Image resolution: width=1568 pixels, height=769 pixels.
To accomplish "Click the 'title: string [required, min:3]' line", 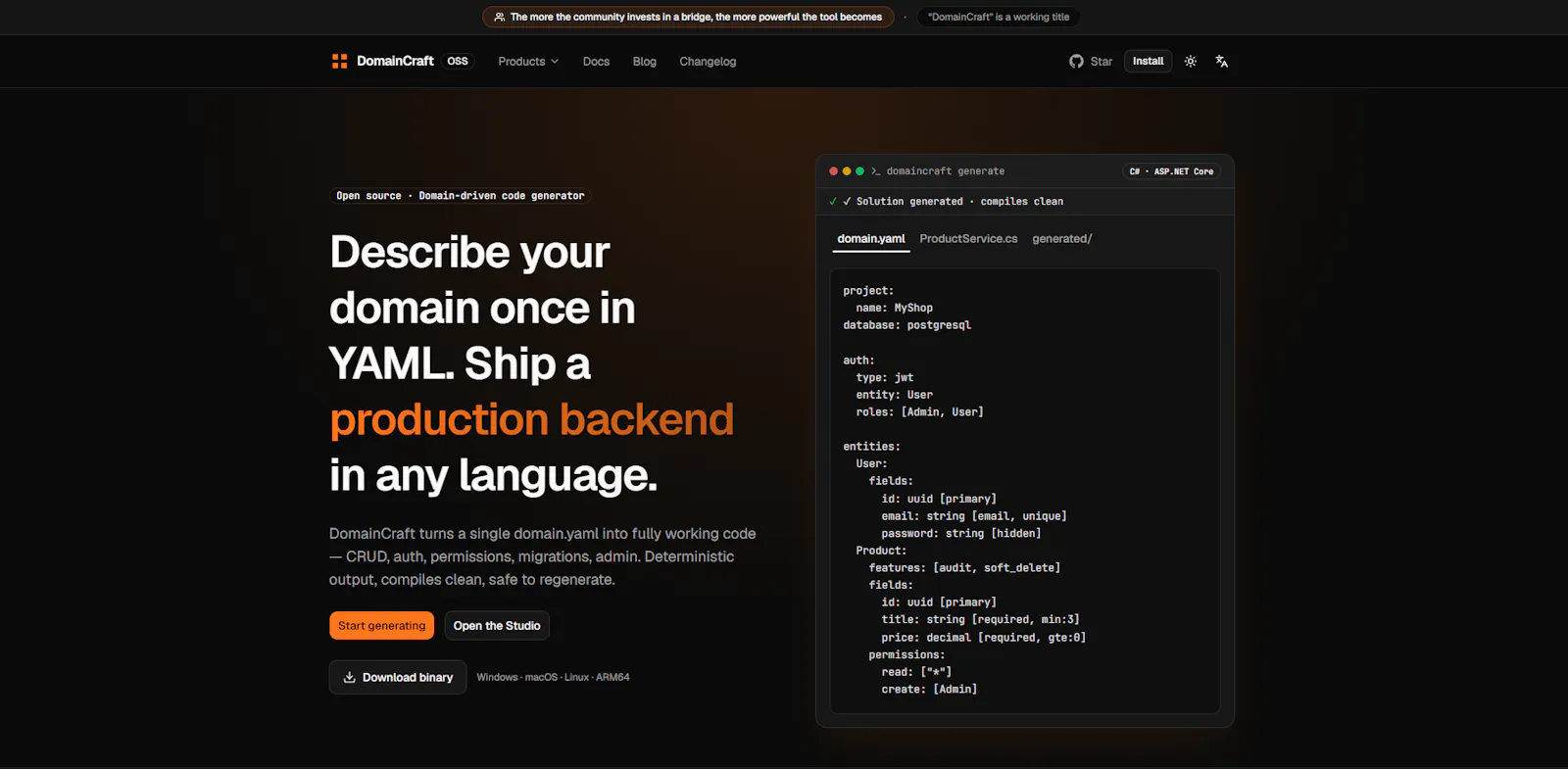I will pyautogui.click(x=980, y=620).
